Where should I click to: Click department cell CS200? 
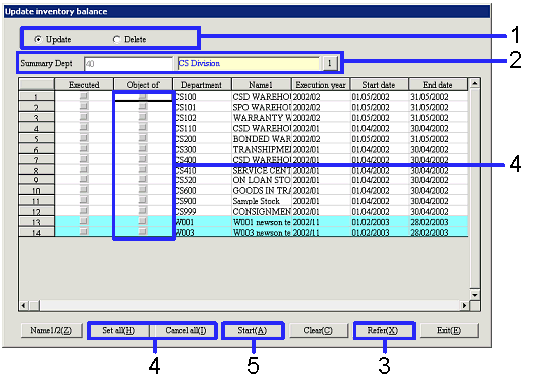point(202,139)
